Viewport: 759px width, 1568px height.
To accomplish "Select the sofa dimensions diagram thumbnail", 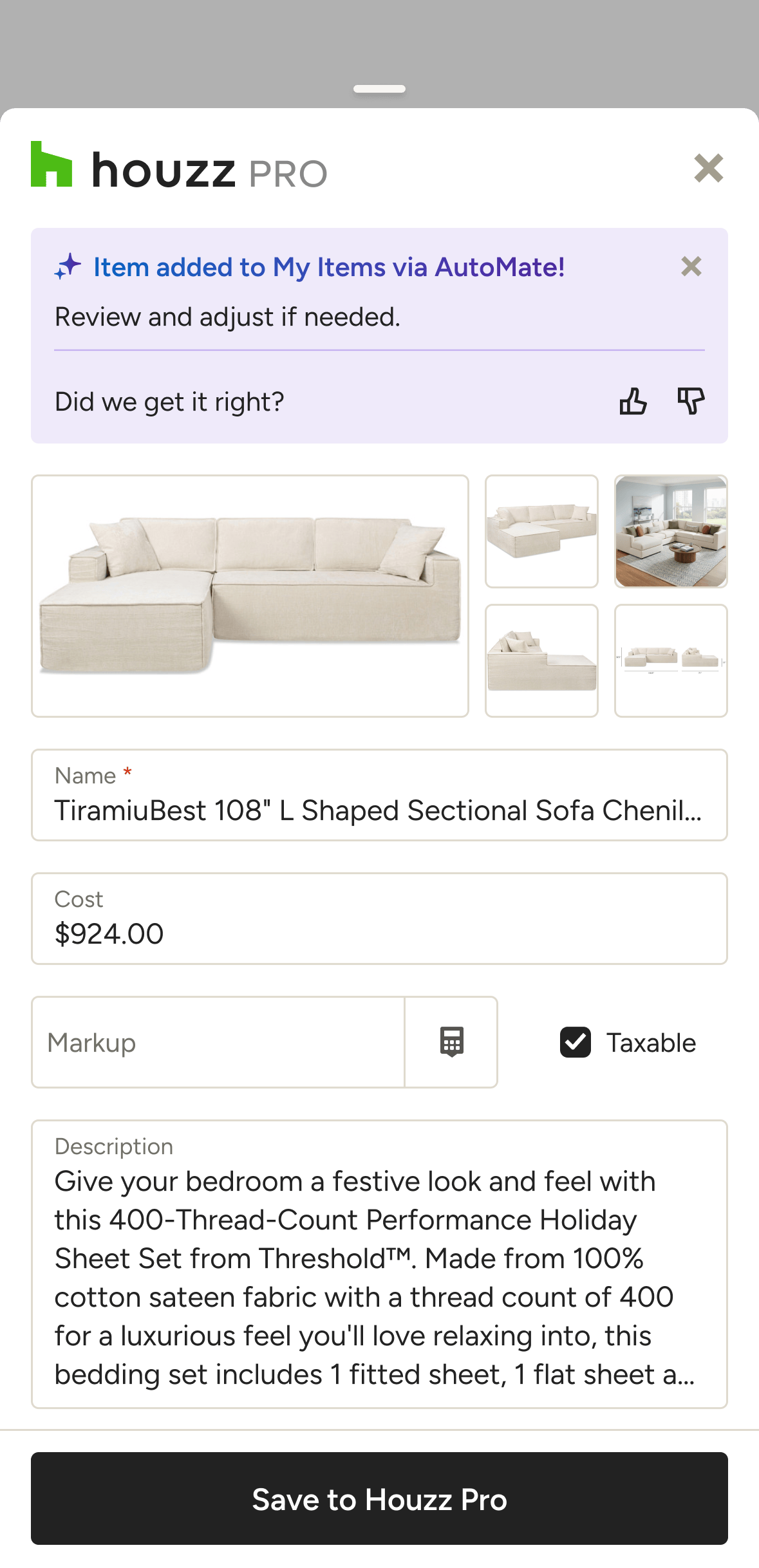I will 671,660.
